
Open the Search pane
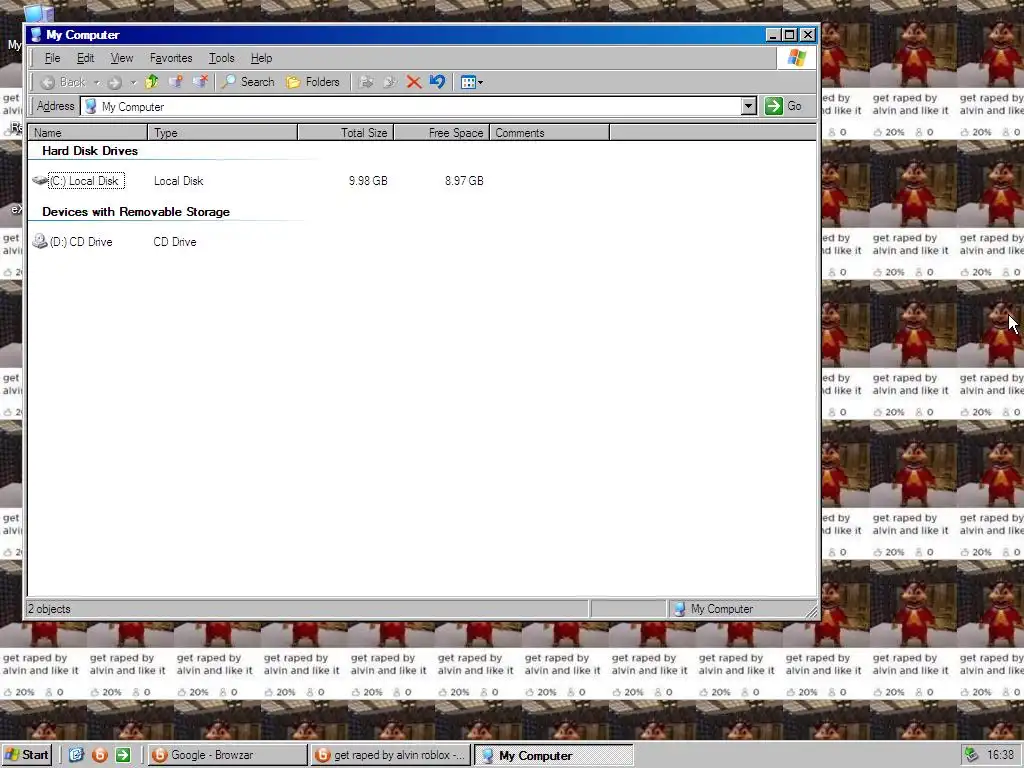click(x=248, y=82)
